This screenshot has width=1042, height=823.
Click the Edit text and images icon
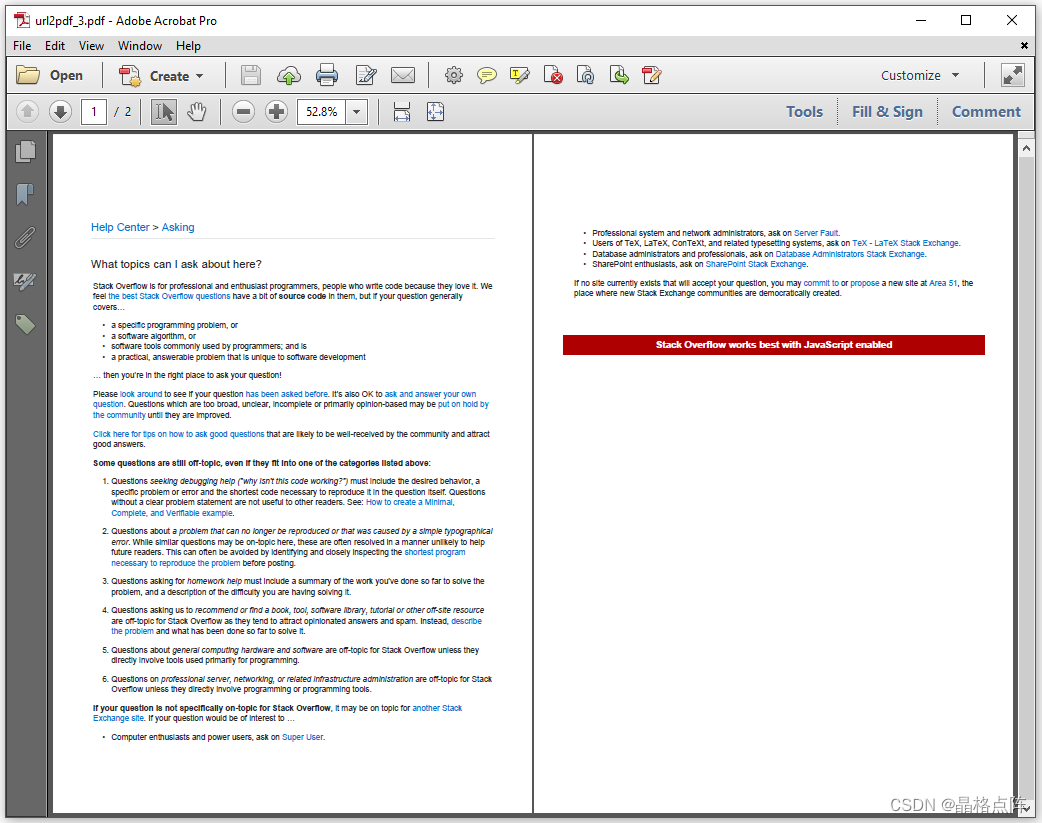point(365,75)
